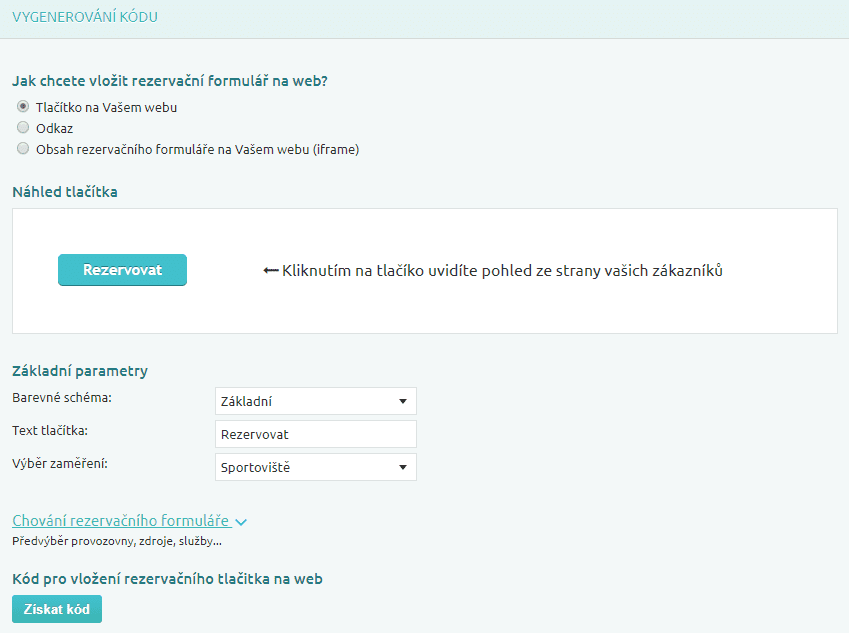The width and height of the screenshot is (849, 633).
Task: Open the Barevné schéma dropdown
Action: pos(316,401)
